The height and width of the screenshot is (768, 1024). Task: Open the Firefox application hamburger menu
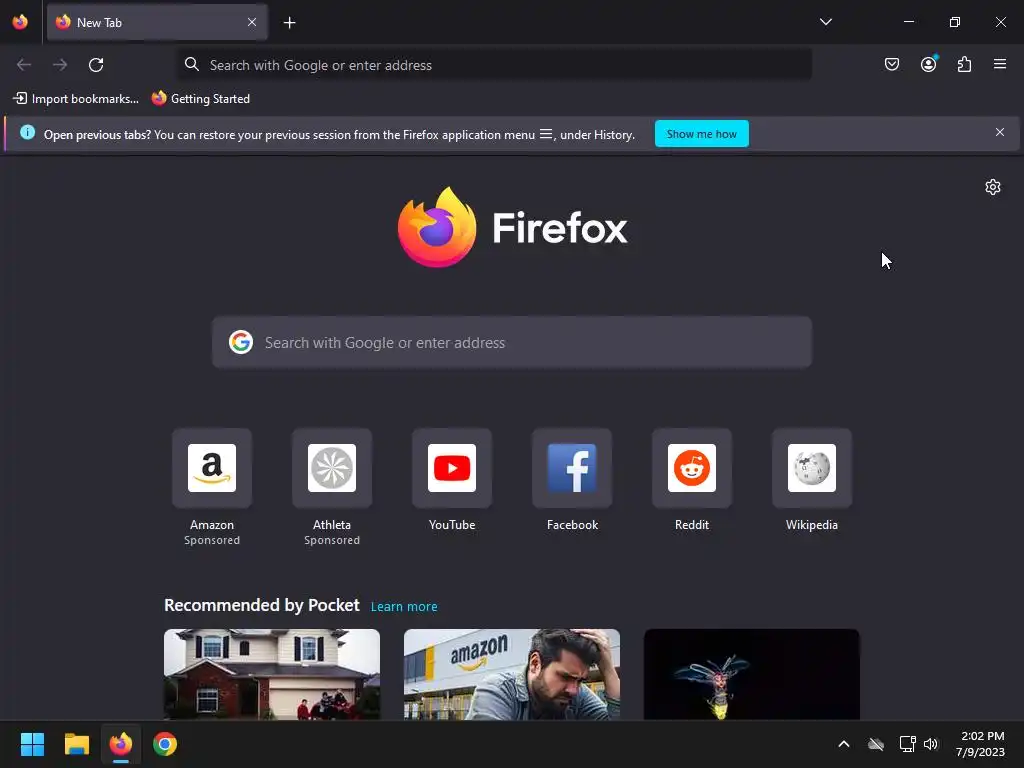click(1000, 64)
